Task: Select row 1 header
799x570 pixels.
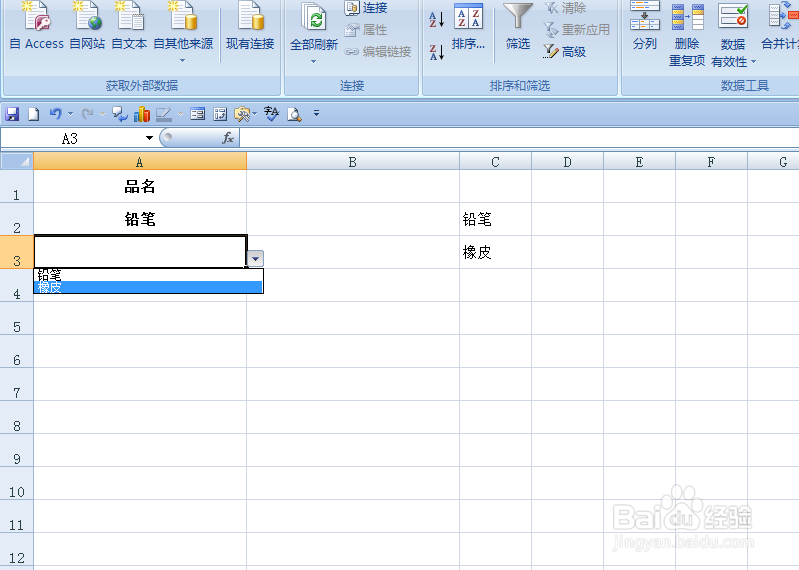Action: point(17,186)
